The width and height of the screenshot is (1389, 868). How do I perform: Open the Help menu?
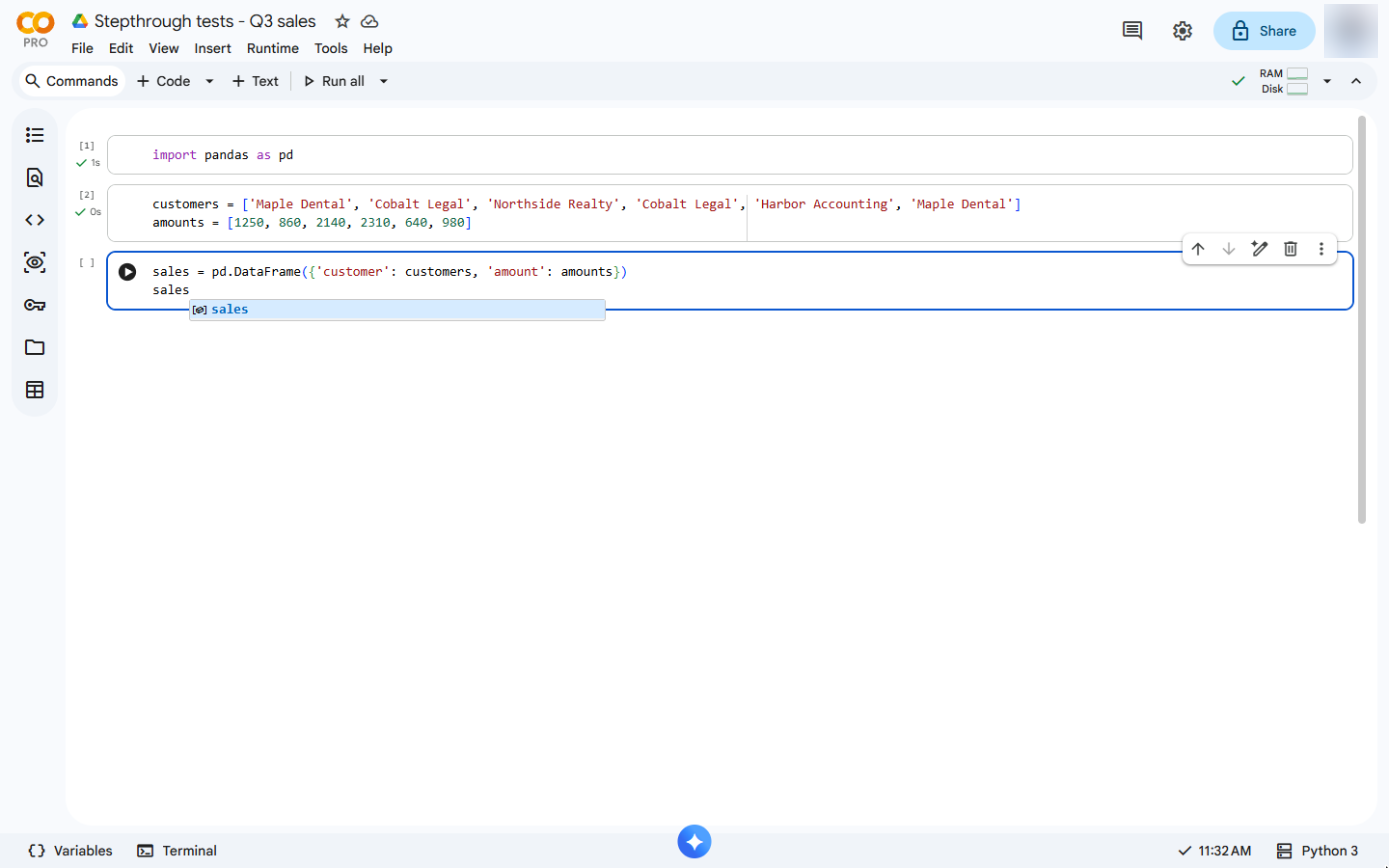378,48
